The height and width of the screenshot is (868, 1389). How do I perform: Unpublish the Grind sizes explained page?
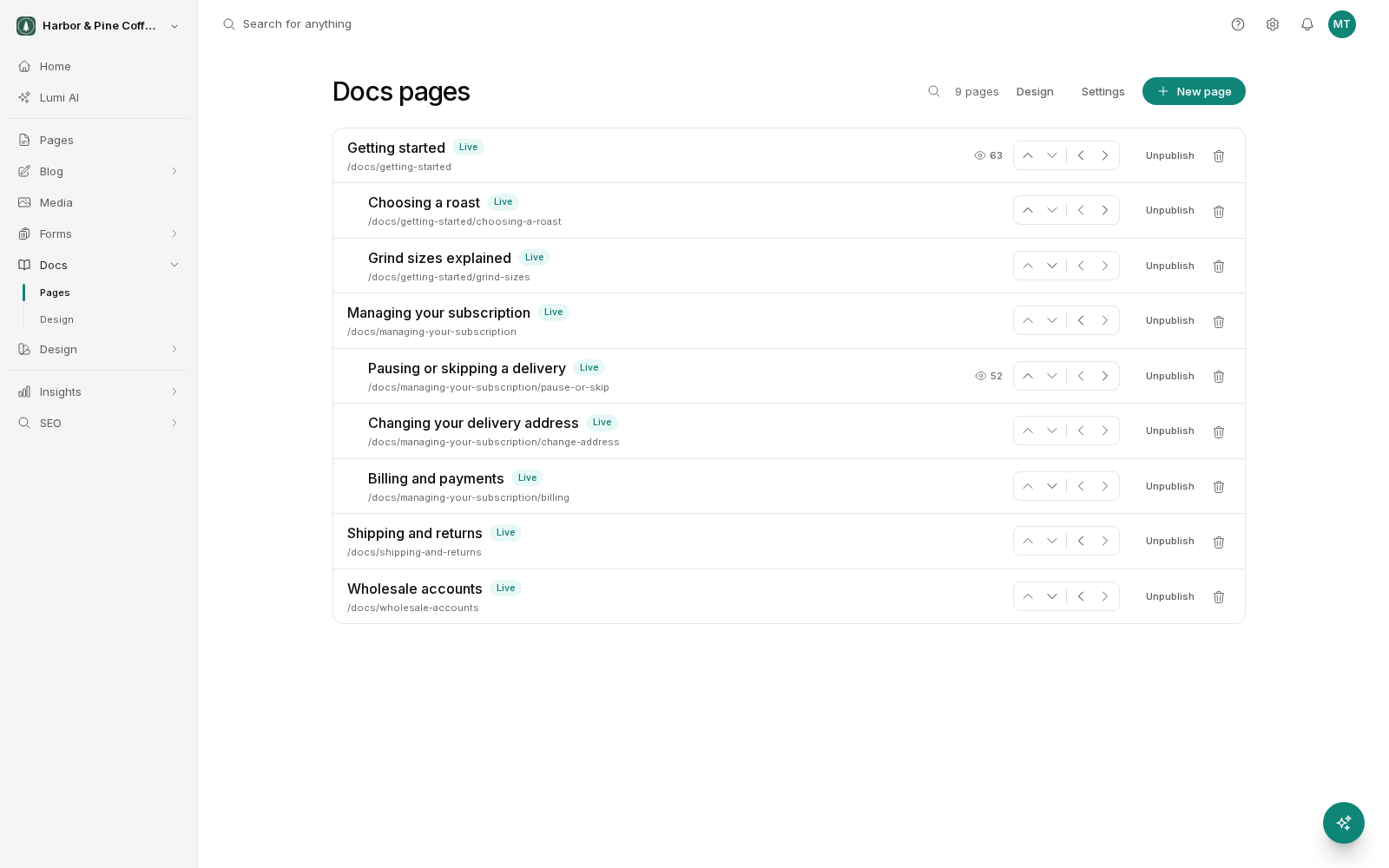click(1169, 266)
